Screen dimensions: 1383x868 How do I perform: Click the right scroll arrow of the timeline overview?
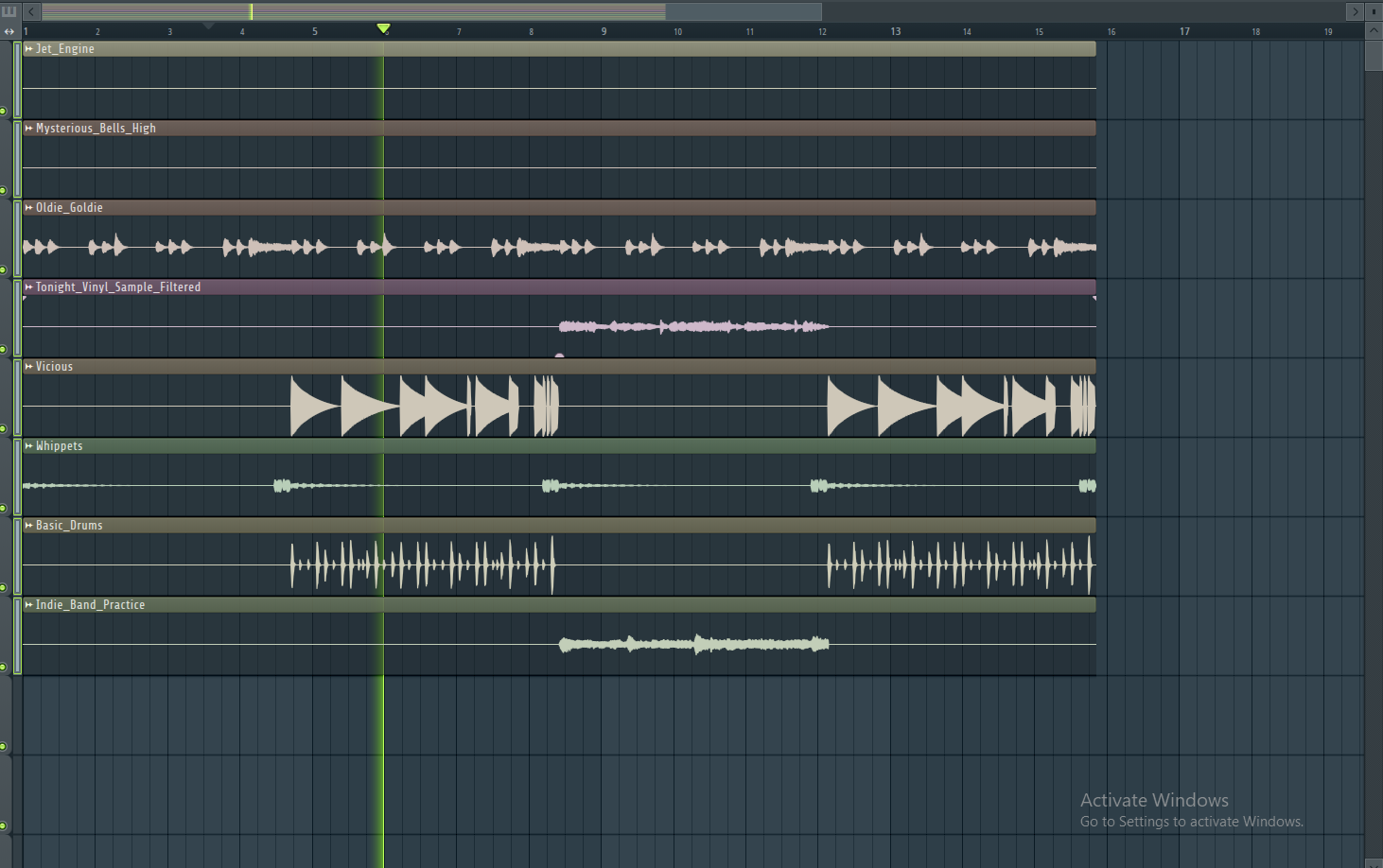pos(1355,11)
